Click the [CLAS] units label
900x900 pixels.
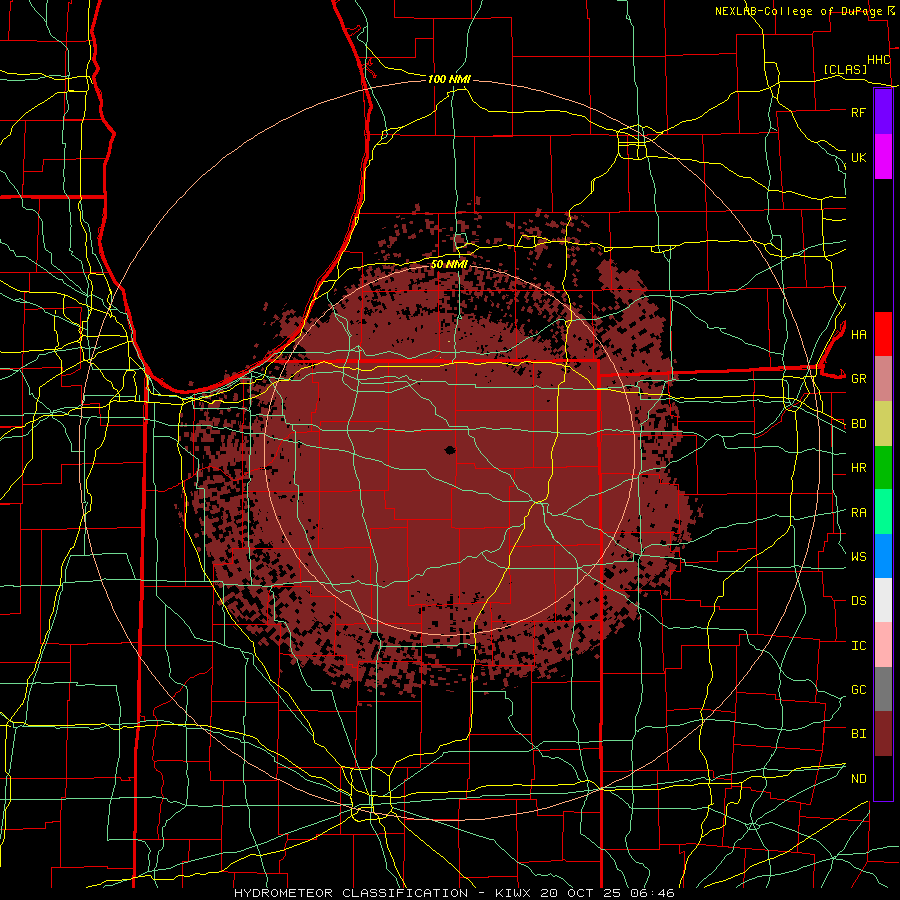coord(845,70)
